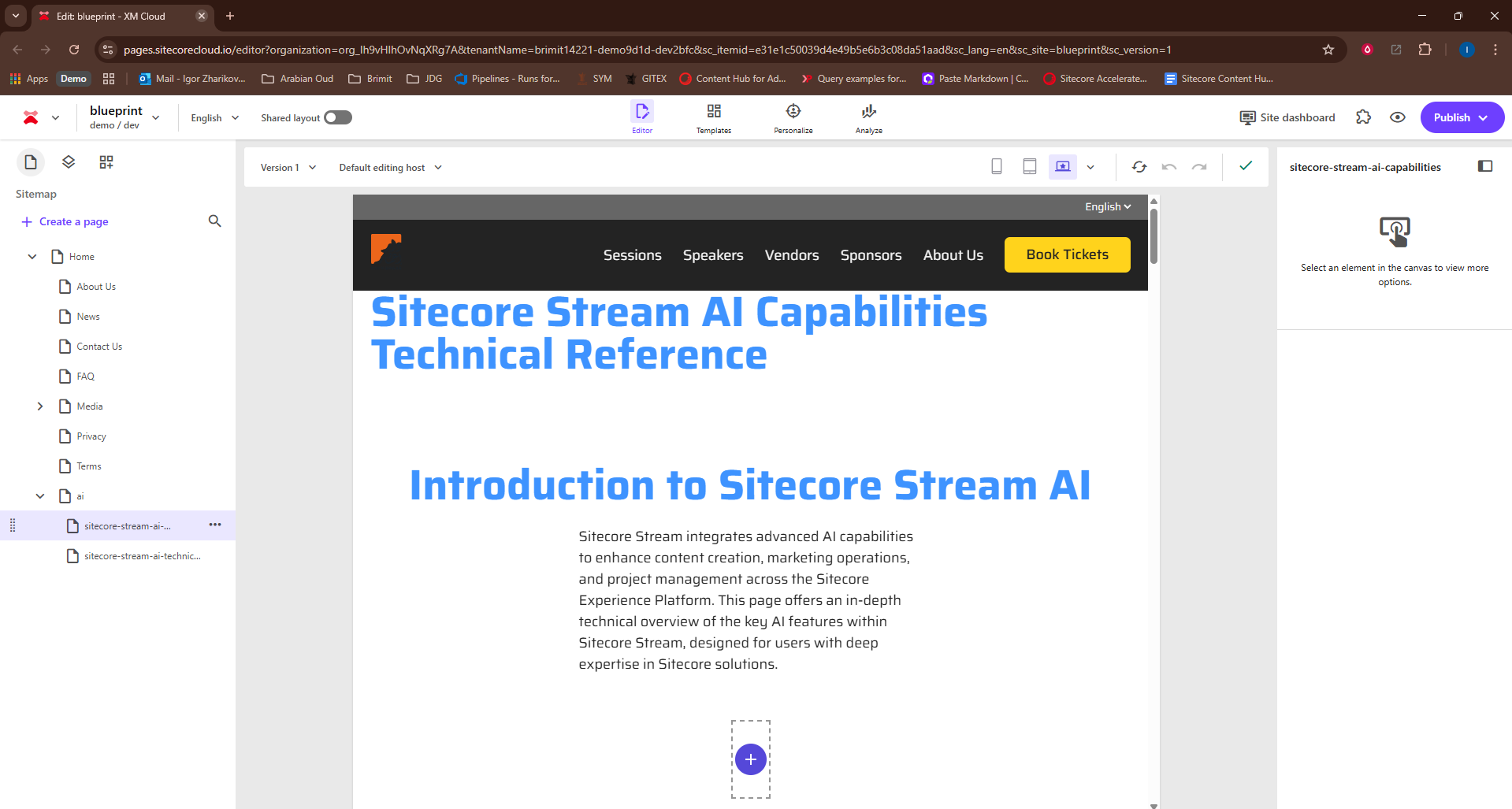This screenshot has height=809, width=1512.
Task: Open the Apps bookmark shortcut
Action: (x=29, y=79)
